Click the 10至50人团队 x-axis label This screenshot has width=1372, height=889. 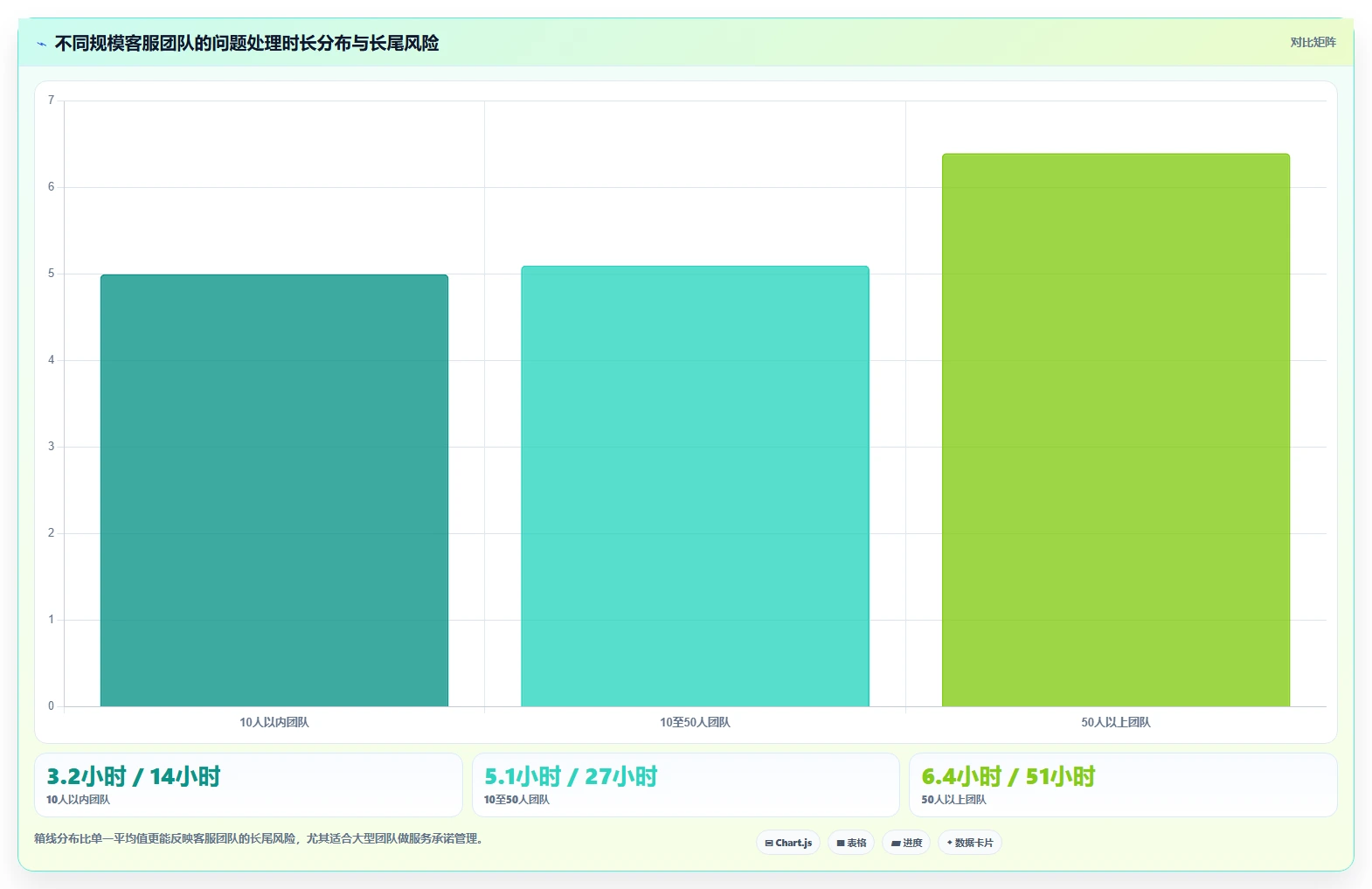(695, 722)
